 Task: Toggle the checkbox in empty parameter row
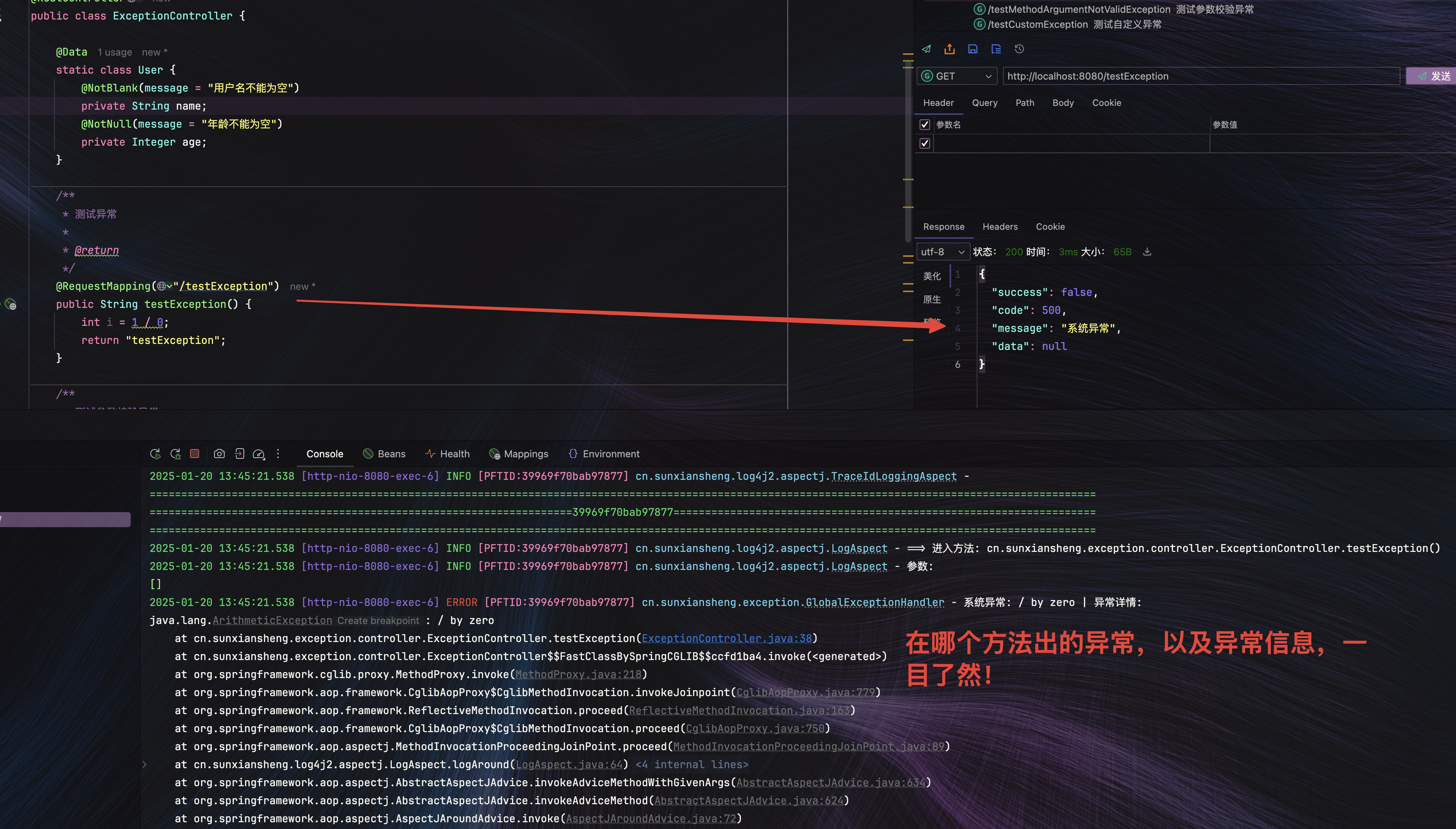(x=925, y=143)
